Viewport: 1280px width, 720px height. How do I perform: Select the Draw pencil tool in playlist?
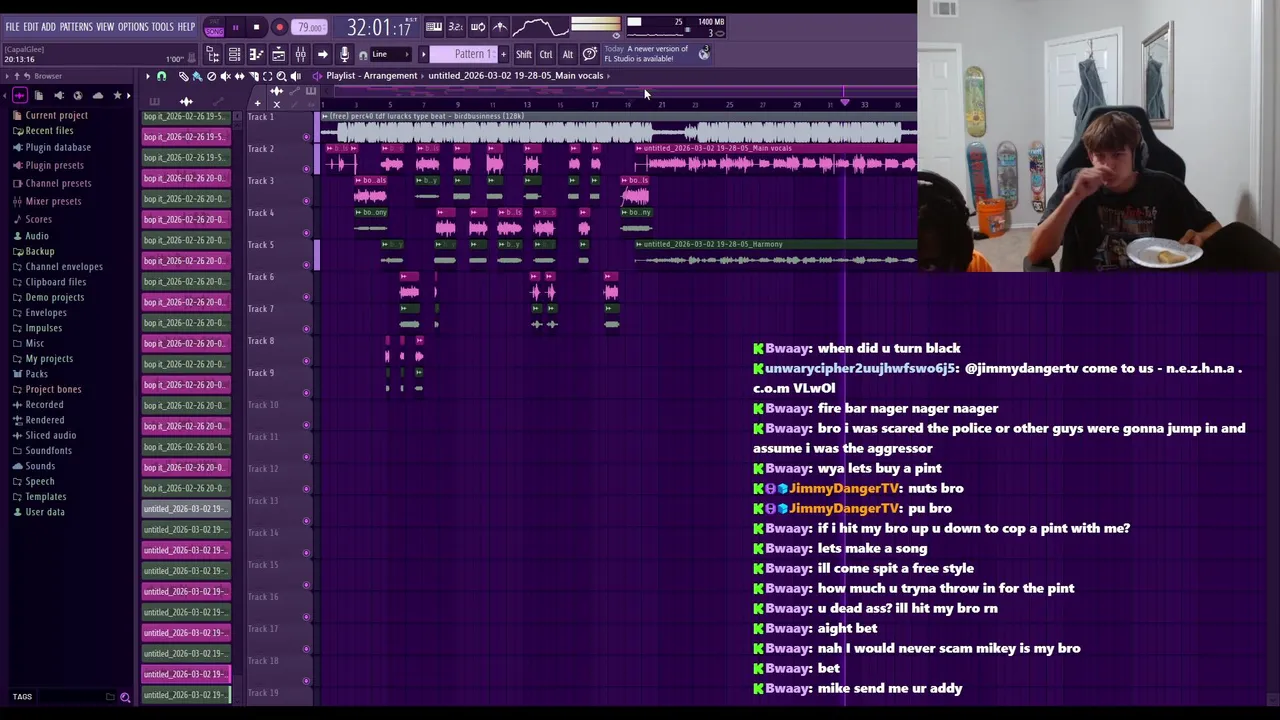click(x=183, y=76)
